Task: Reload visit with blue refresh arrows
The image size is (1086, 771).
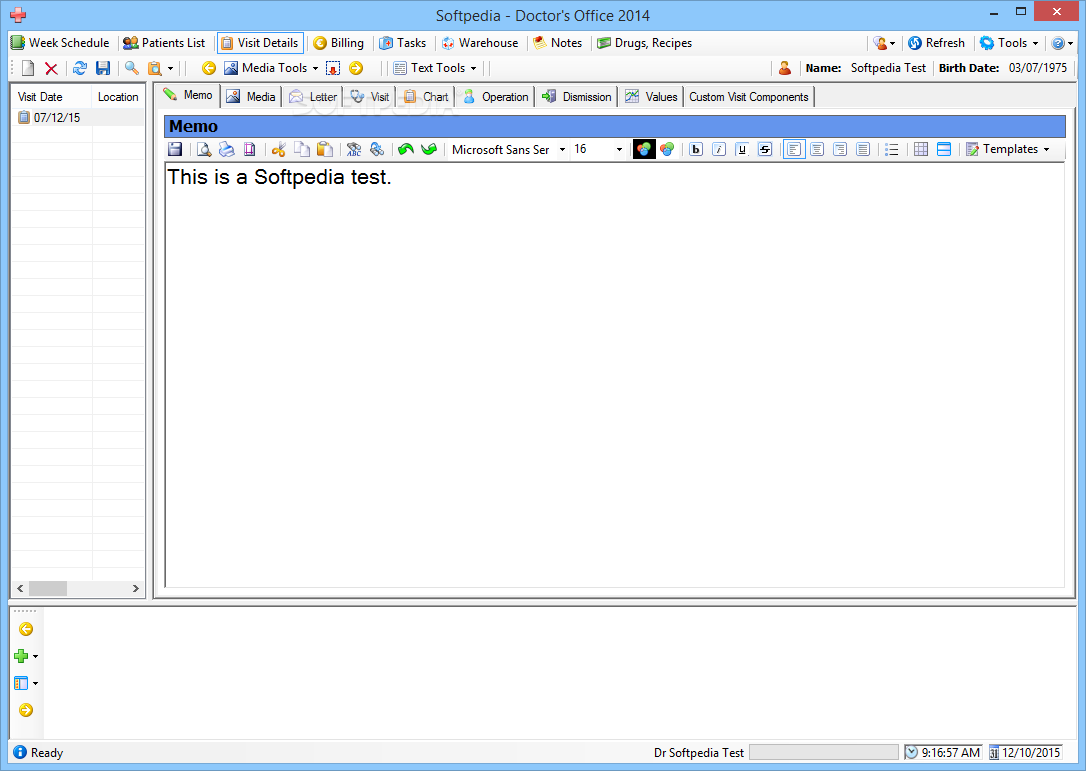Action: coord(80,68)
